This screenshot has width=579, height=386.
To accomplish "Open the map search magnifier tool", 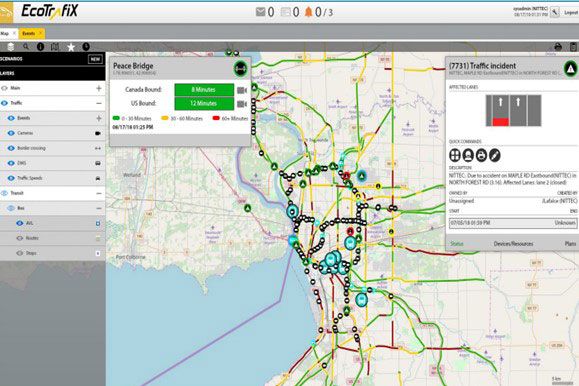I will (25, 47).
